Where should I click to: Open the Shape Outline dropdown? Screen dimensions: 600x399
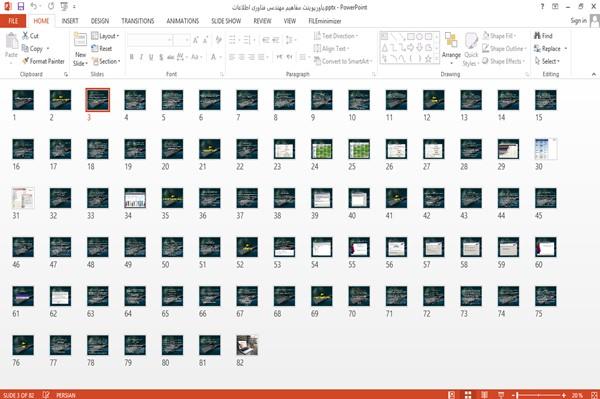coord(504,49)
